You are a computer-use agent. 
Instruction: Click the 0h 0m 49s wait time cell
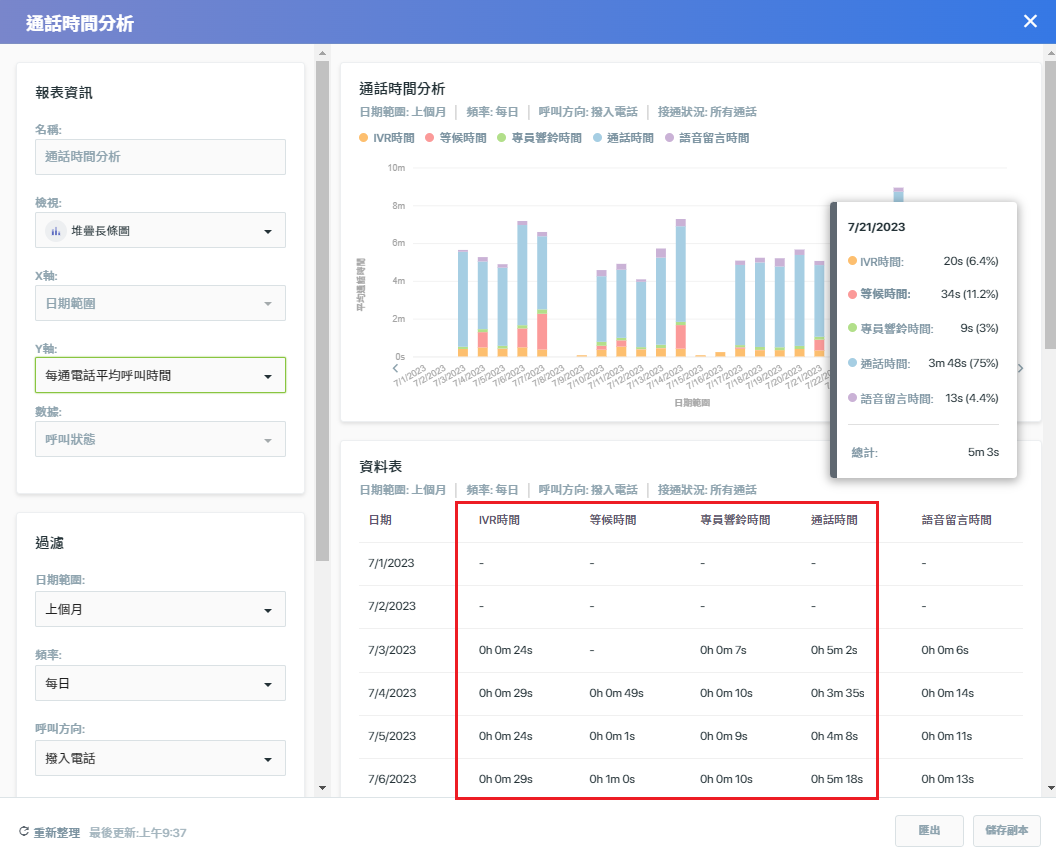pyautogui.click(x=616, y=693)
